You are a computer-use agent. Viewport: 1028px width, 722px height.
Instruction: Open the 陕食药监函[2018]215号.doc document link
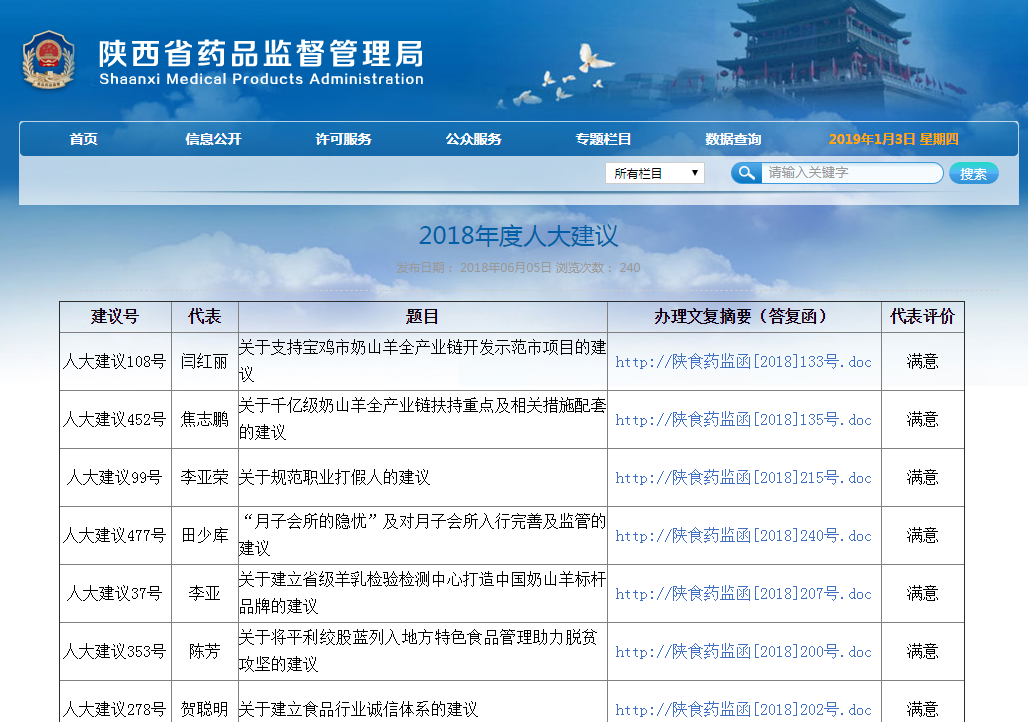743,478
